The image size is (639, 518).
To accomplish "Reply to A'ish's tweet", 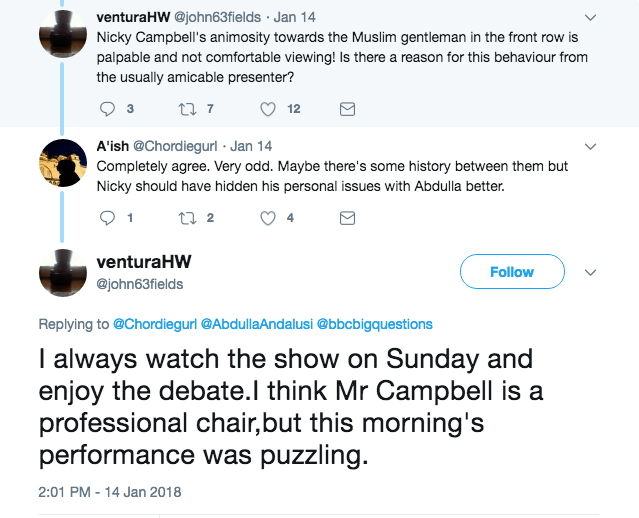I will point(110,217).
